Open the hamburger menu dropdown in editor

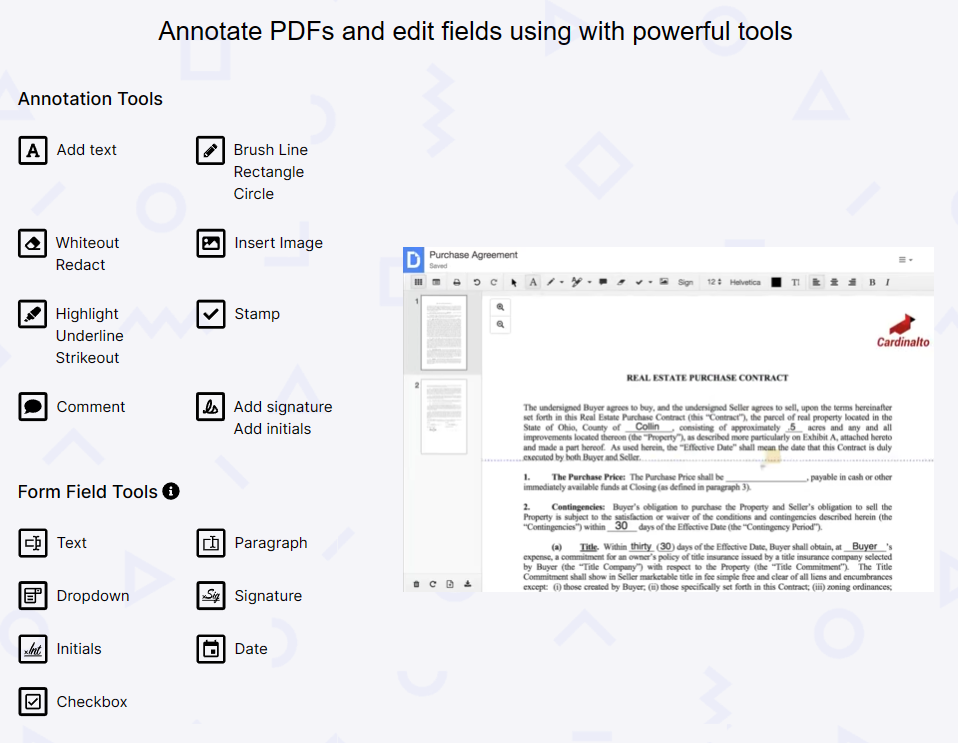(x=905, y=260)
